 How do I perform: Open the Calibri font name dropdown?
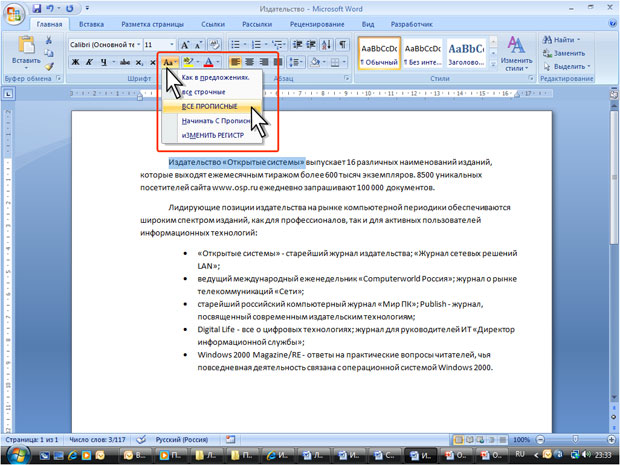pos(138,45)
